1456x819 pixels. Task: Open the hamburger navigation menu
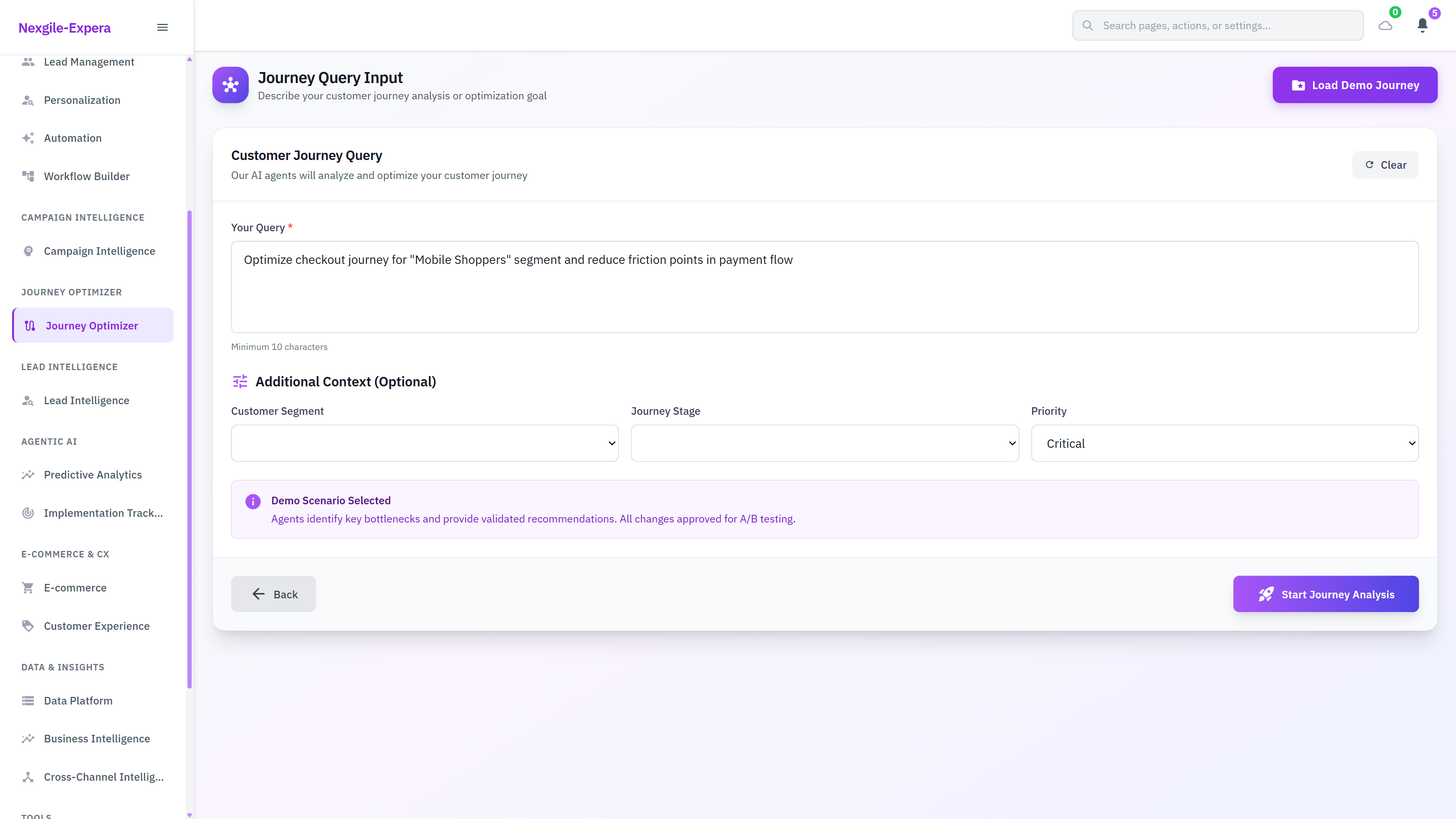coord(162,27)
